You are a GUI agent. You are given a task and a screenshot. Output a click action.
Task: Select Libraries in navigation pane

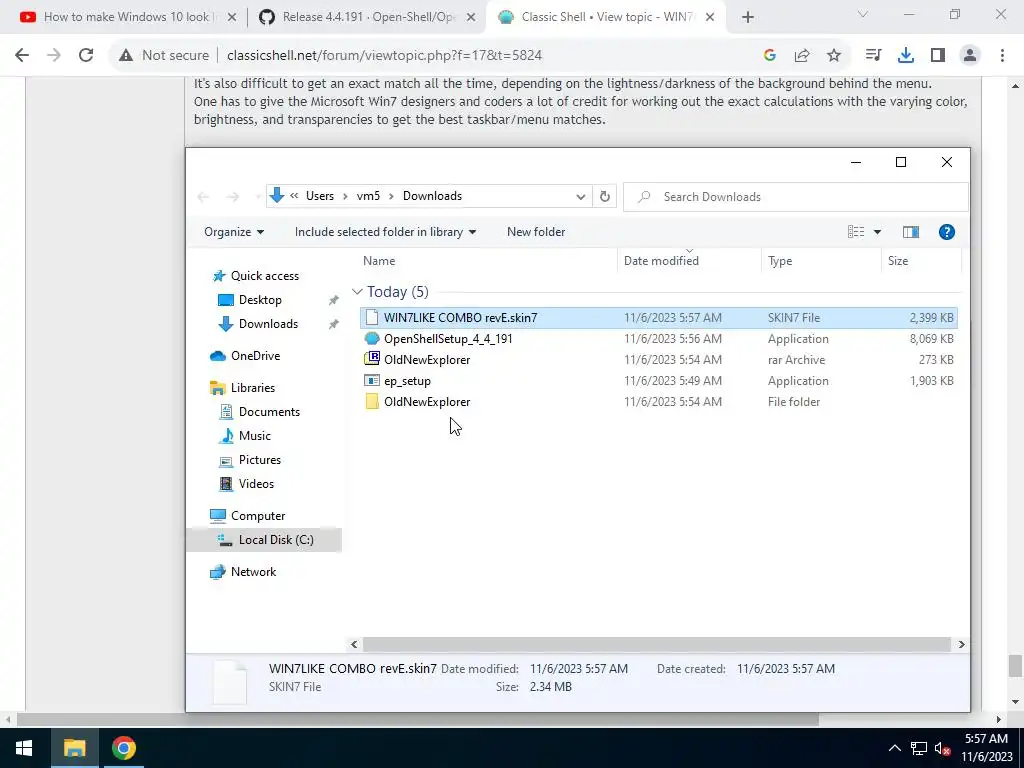coord(253,388)
